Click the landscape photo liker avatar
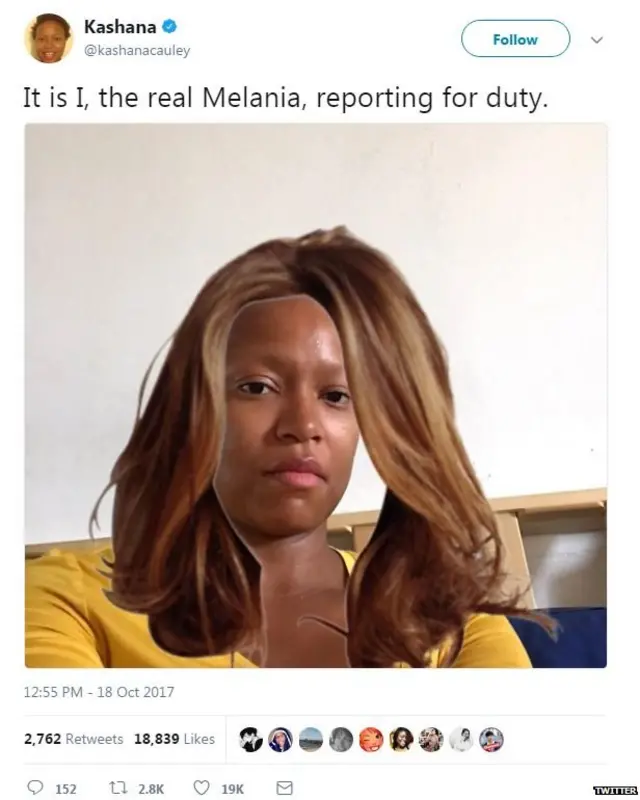Screen dimensions: 640x800 311,739
